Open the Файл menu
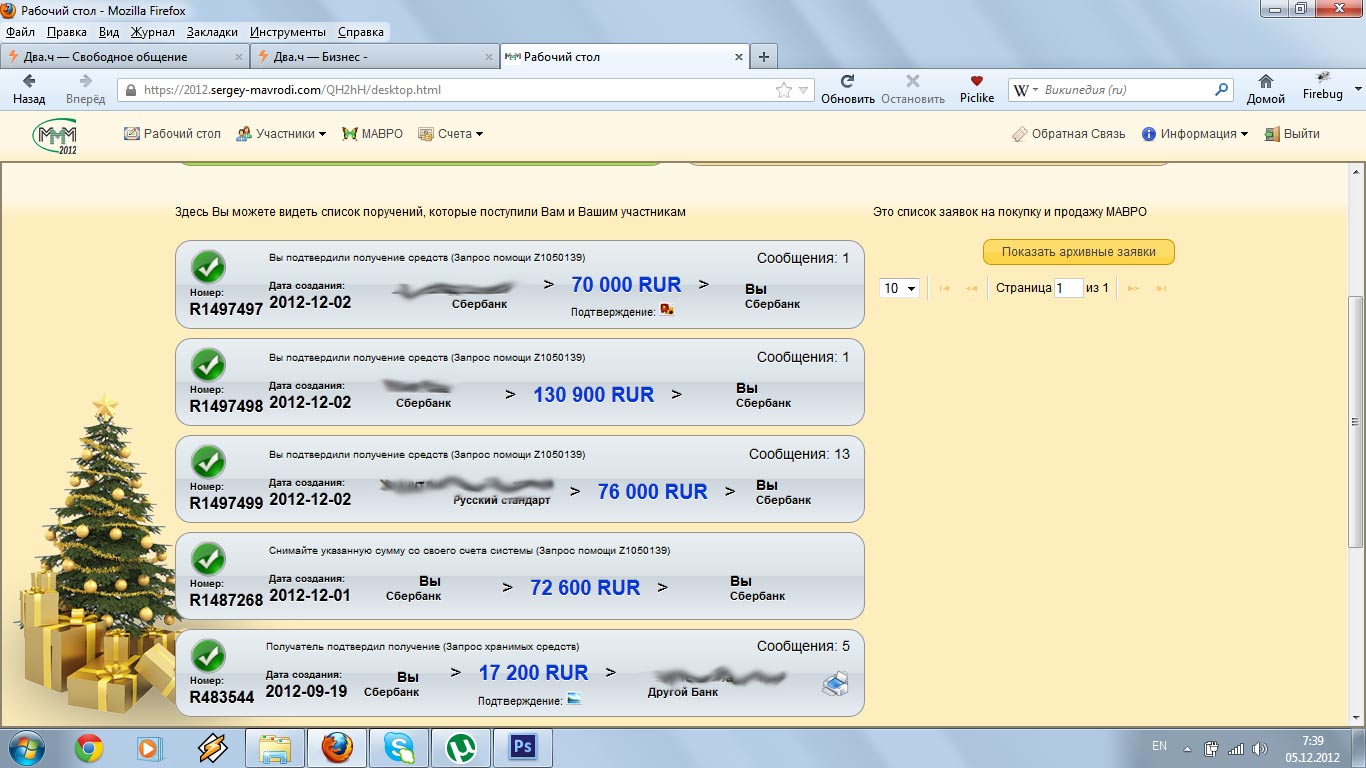Image resolution: width=1366 pixels, height=768 pixels. [x=21, y=32]
